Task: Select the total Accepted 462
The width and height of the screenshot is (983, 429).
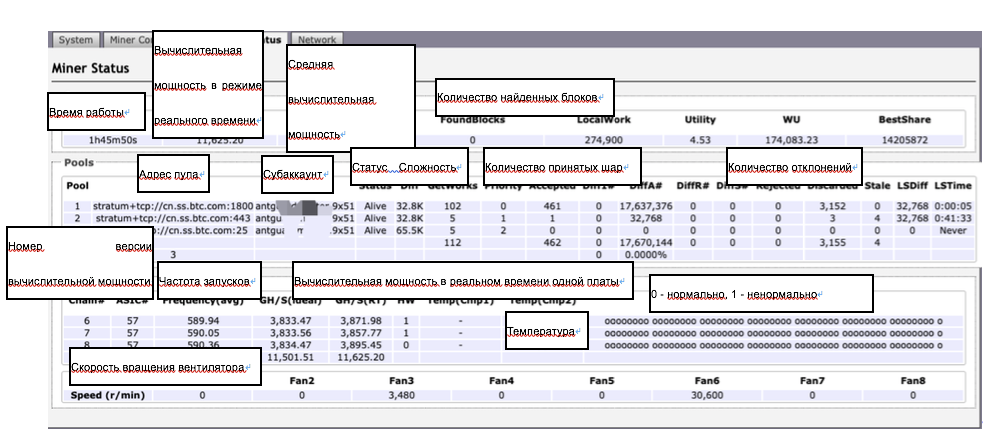Action: (552, 243)
